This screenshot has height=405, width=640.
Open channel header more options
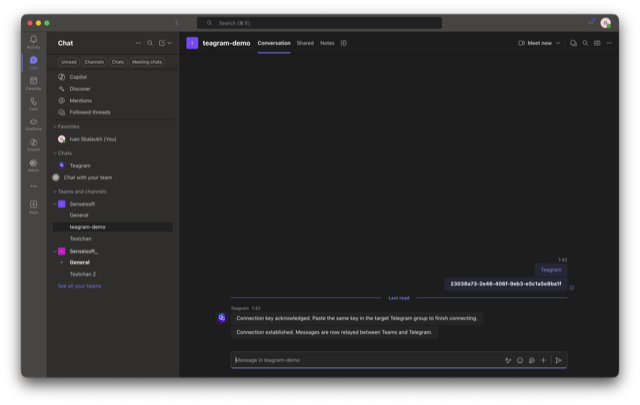click(609, 43)
